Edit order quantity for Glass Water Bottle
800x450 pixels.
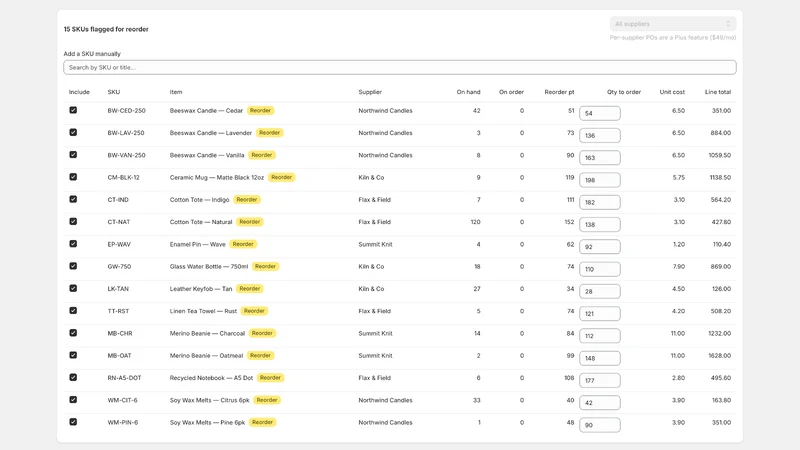[599, 269]
